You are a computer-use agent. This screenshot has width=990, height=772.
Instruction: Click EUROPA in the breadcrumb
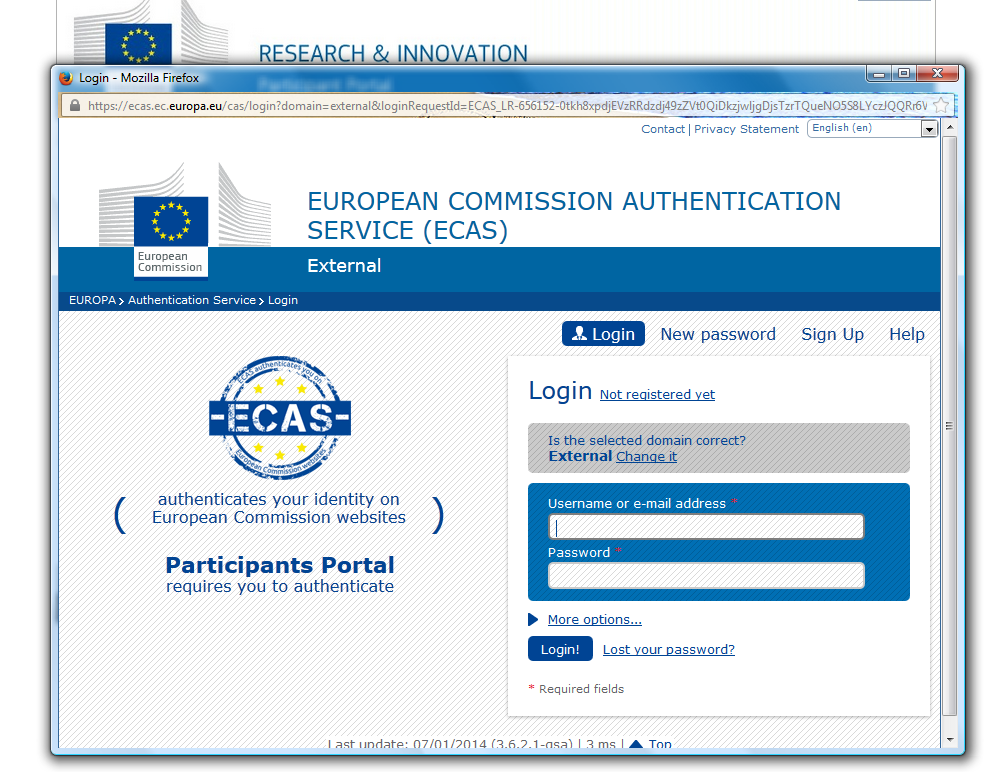(92, 300)
